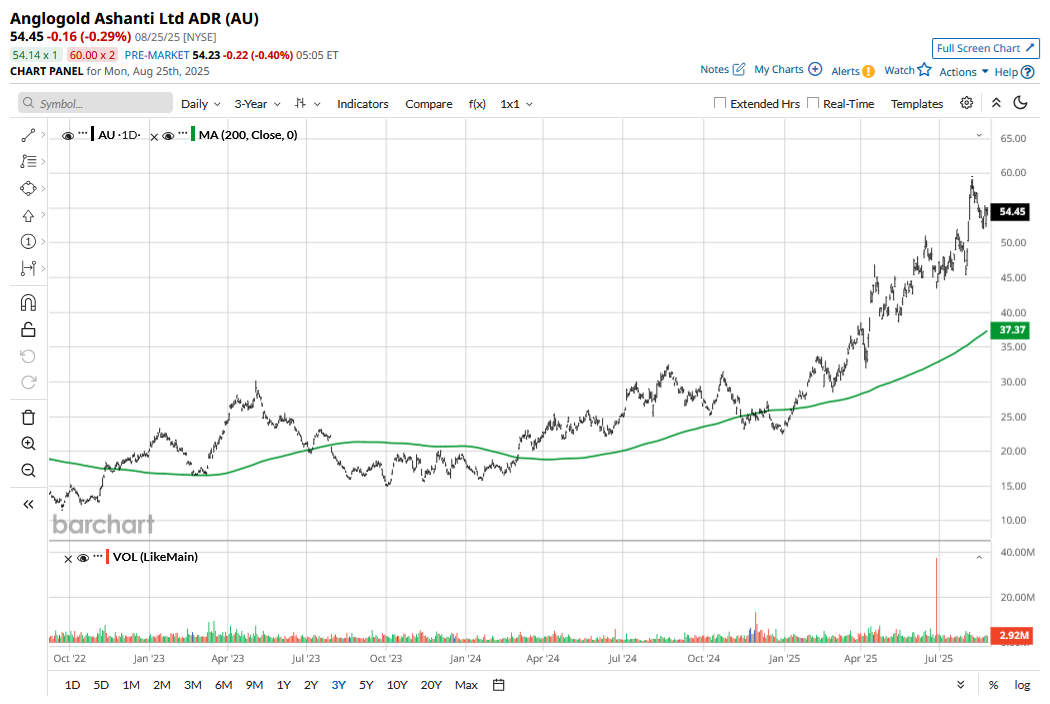Collapse the main price pane chevron
Viewport: 1050px width, 704px height.
click(x=979, y=135)
